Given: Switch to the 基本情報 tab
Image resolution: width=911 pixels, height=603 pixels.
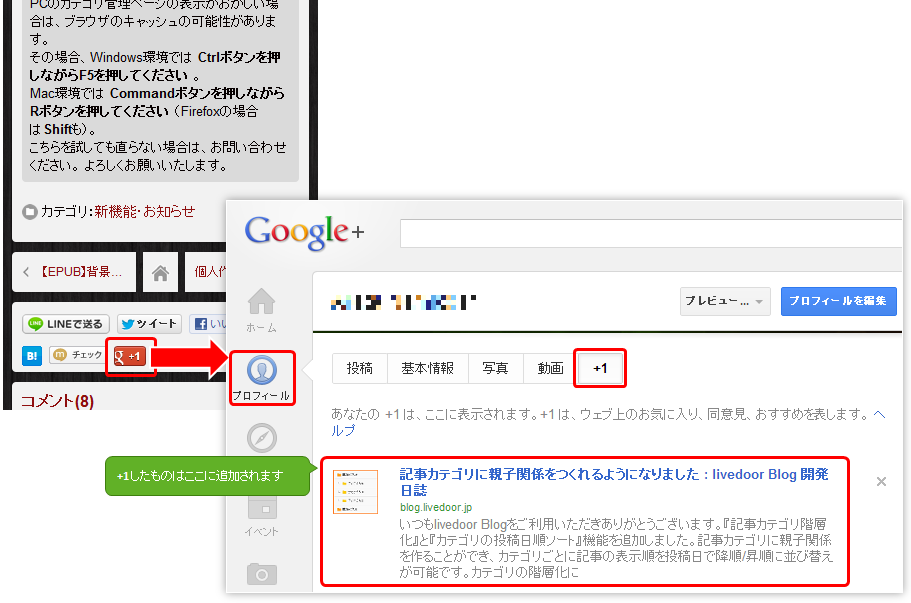Looking at the screenshot, I should click(428, 368).
